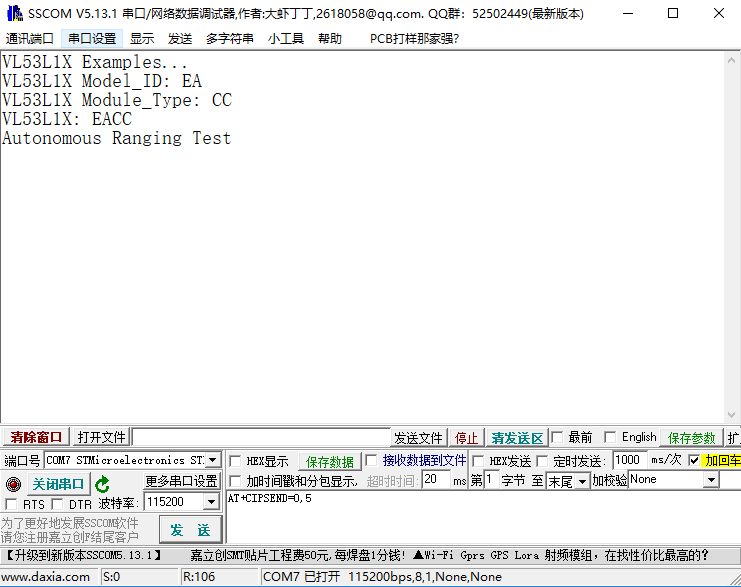Open the 通讯端口 menu

(x=30, y=38)
